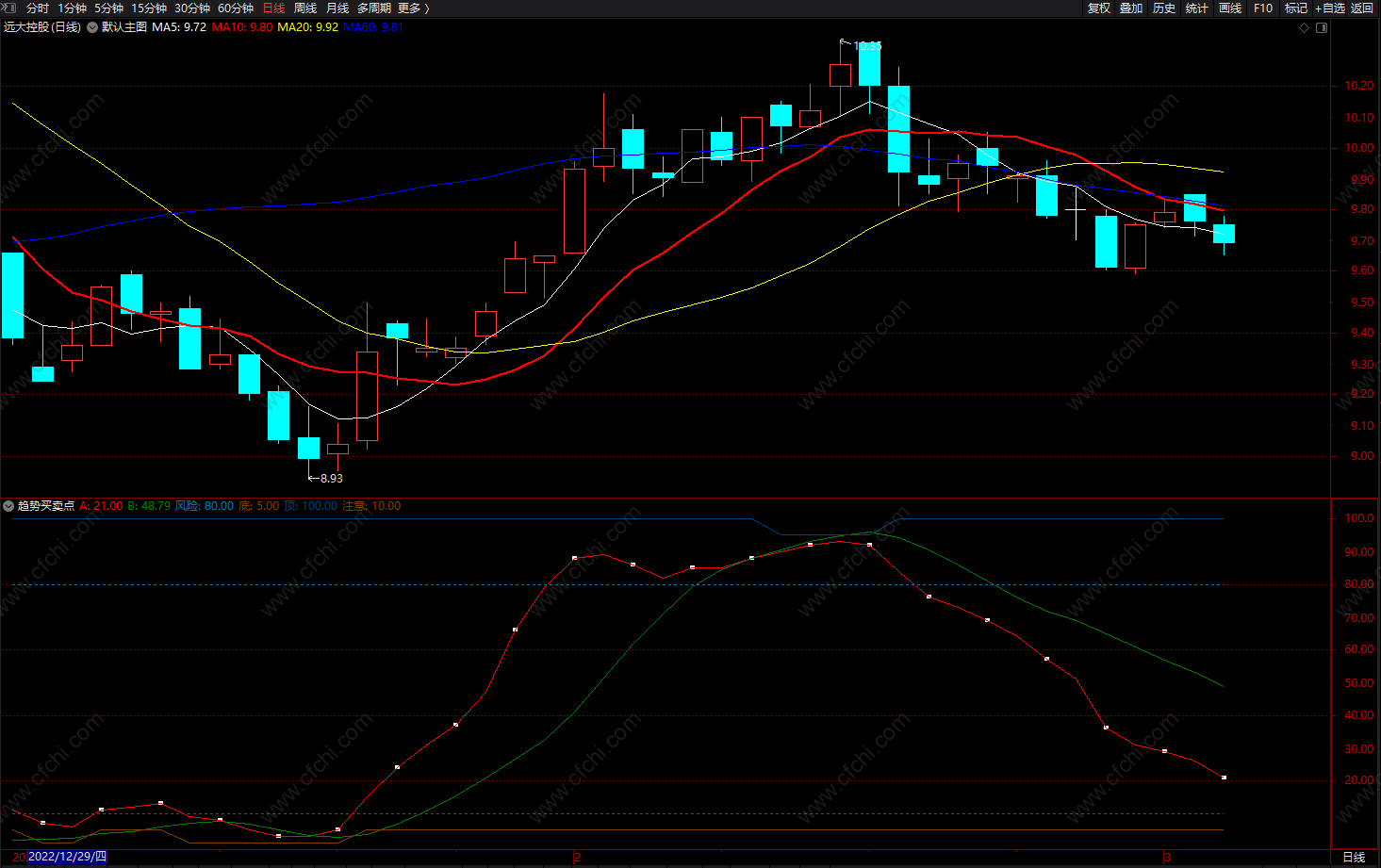Open the F10 company info button
The height and width of the screenshot is (868, 1381).
click(x=1263, y=8)
